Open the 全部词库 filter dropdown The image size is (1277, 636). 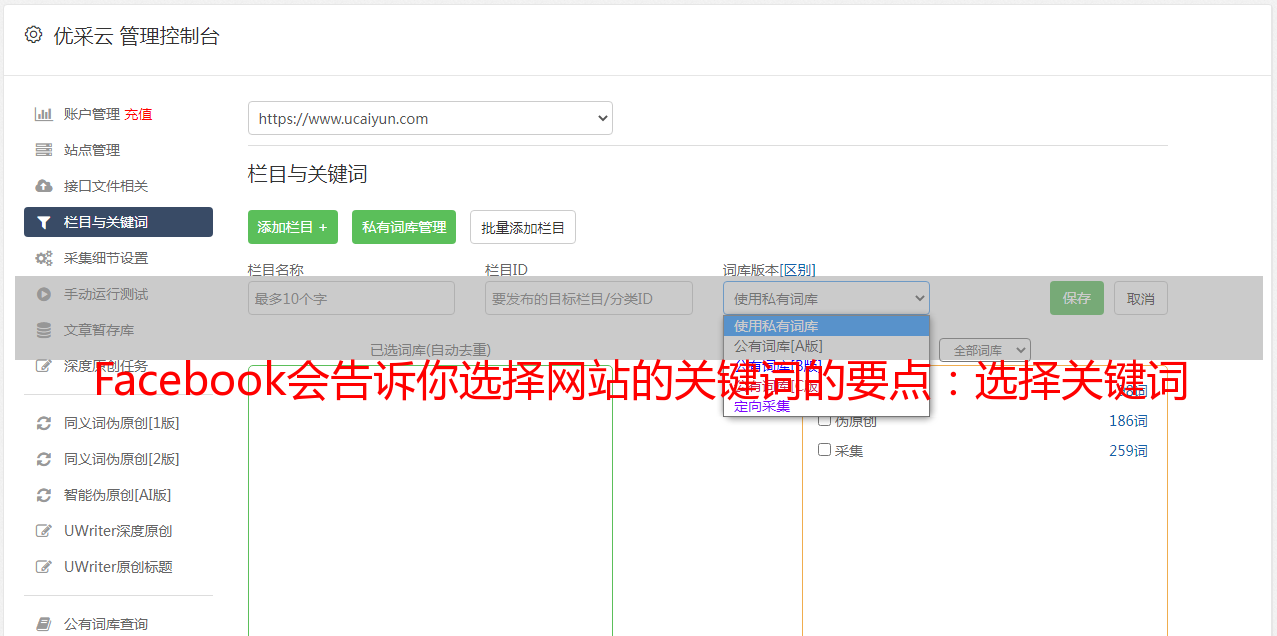[x=985, y=350]
